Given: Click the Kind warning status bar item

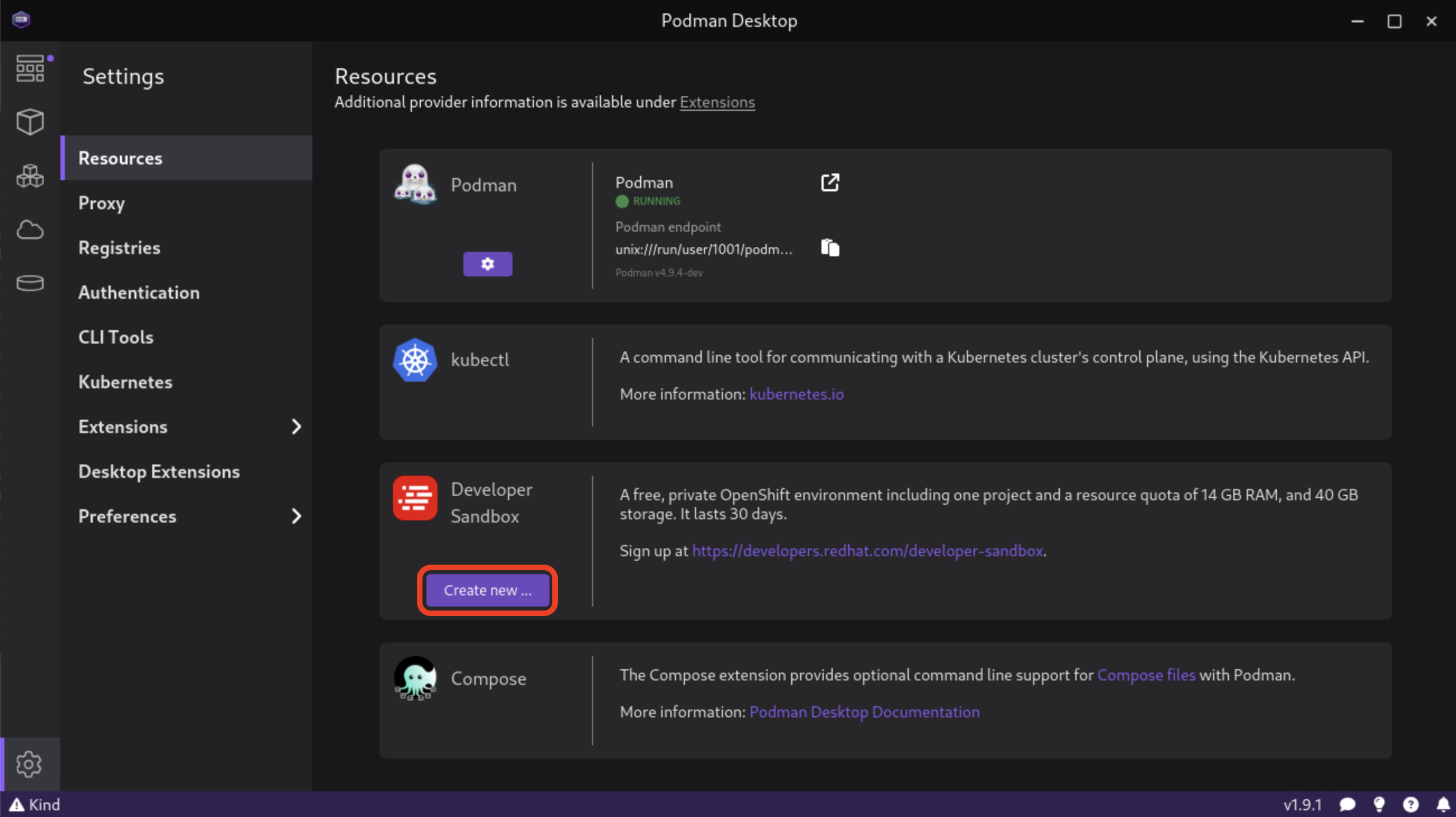Looking at the screenshot, I should (x=35, y=805).
